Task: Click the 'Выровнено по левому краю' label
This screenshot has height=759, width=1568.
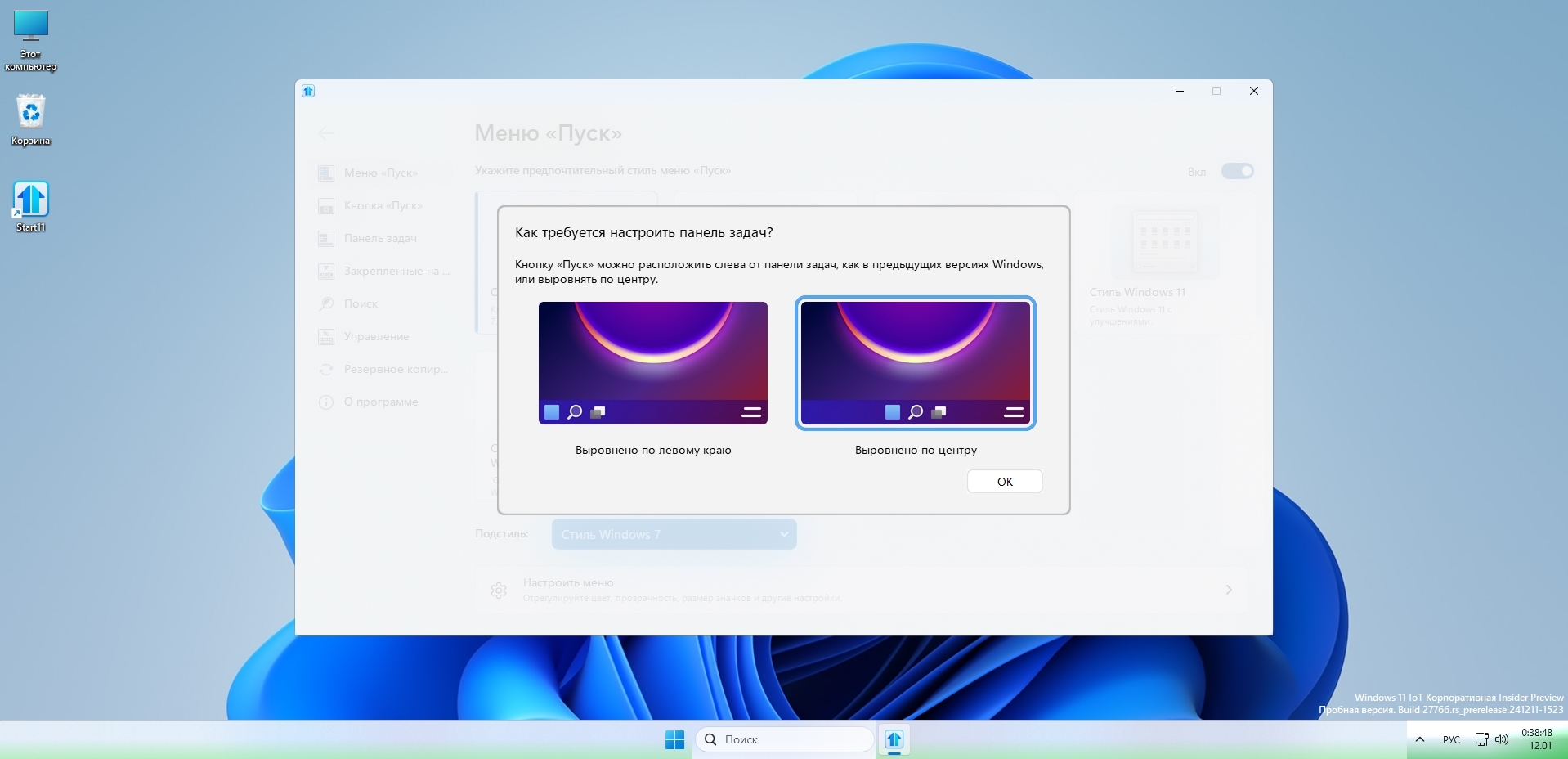Action: [x=653, y=450]
